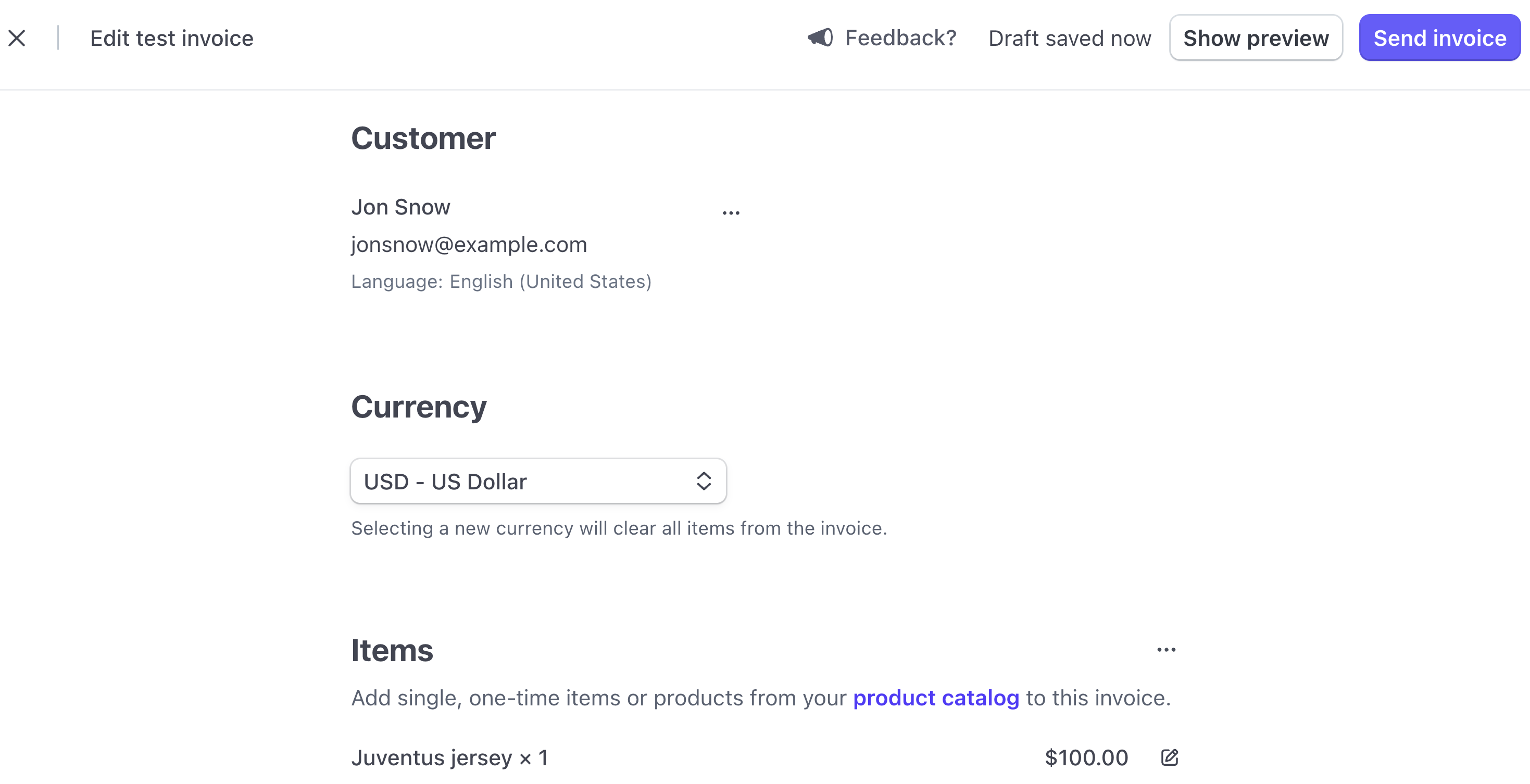Open the USD - US Dollar currency dropdown
Viewport: 1530px width, 784px height.
point(537,481)
